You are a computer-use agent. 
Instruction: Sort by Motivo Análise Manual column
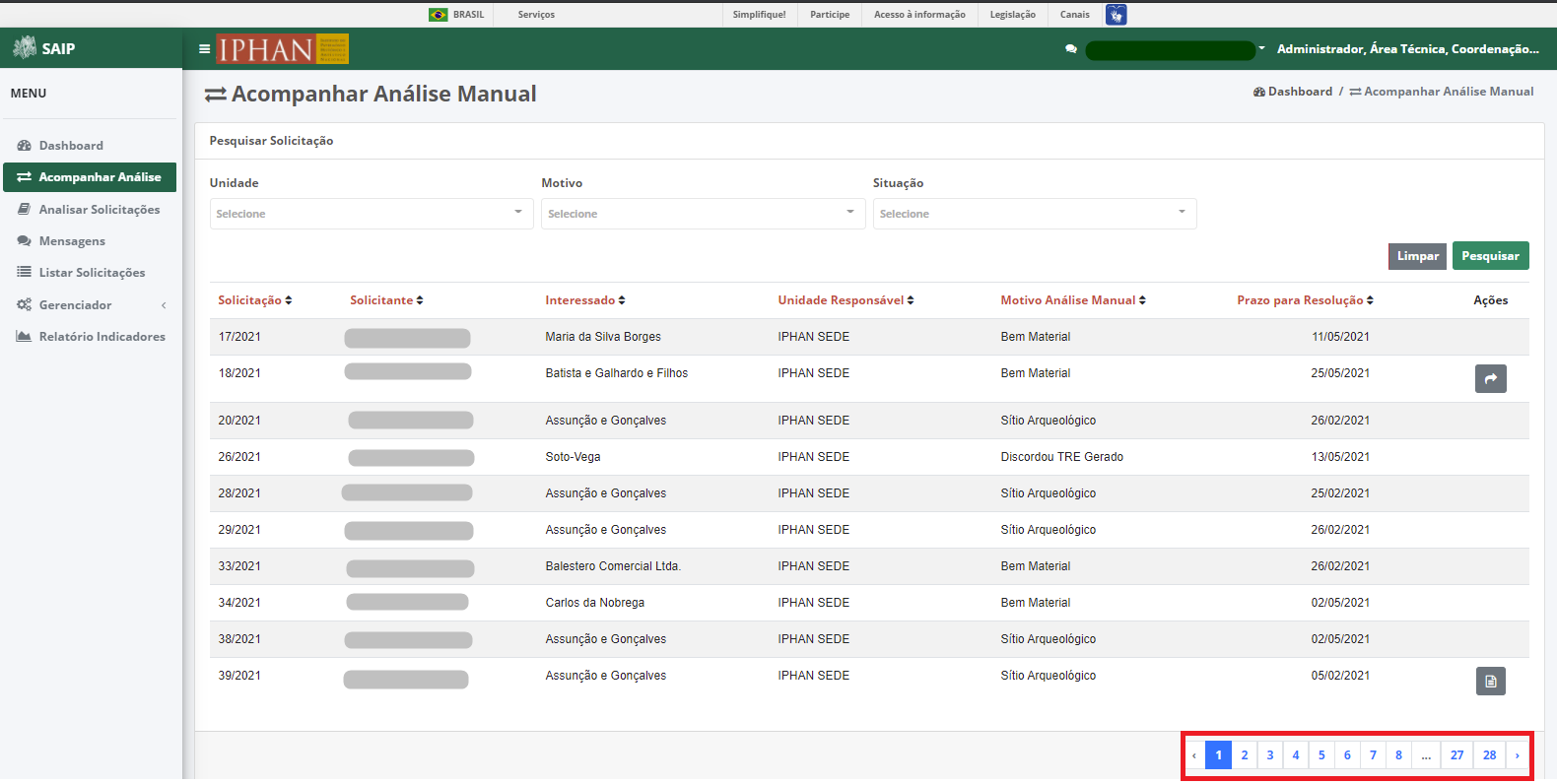(x=1073, y=300)
